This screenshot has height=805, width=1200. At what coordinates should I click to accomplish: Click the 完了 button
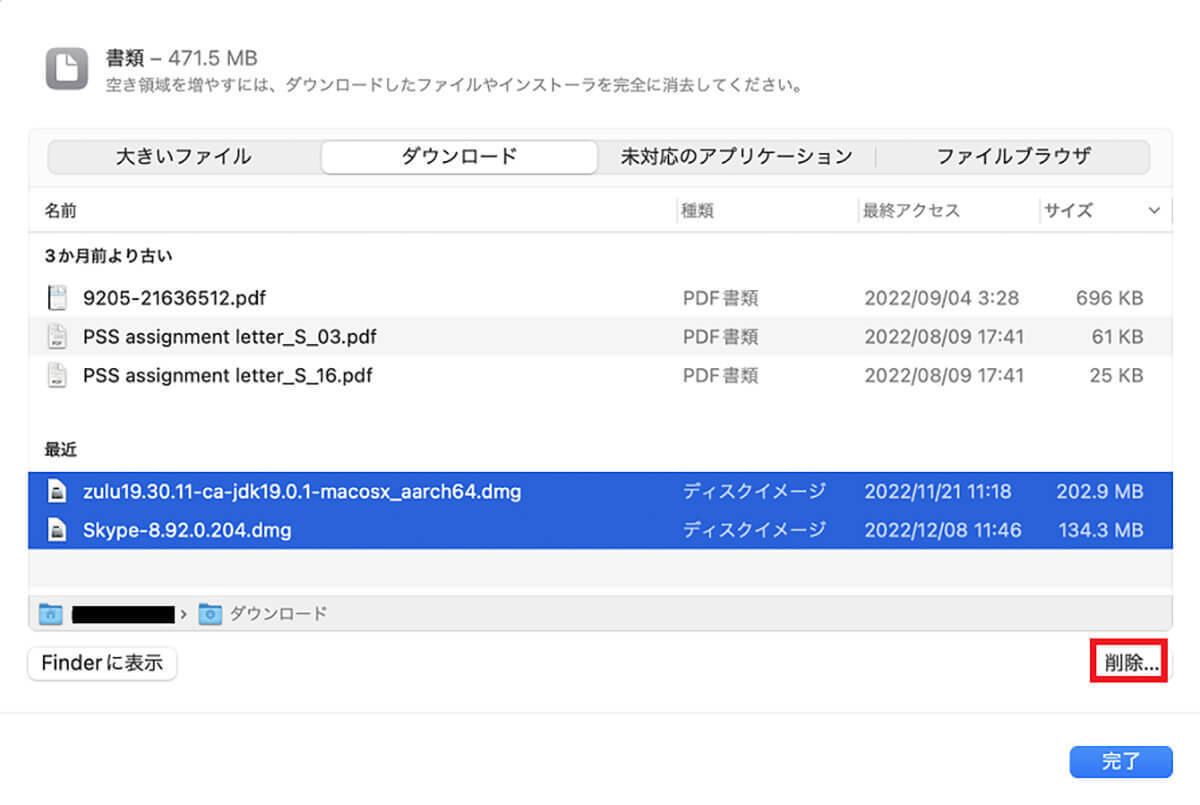[1121, 761]
